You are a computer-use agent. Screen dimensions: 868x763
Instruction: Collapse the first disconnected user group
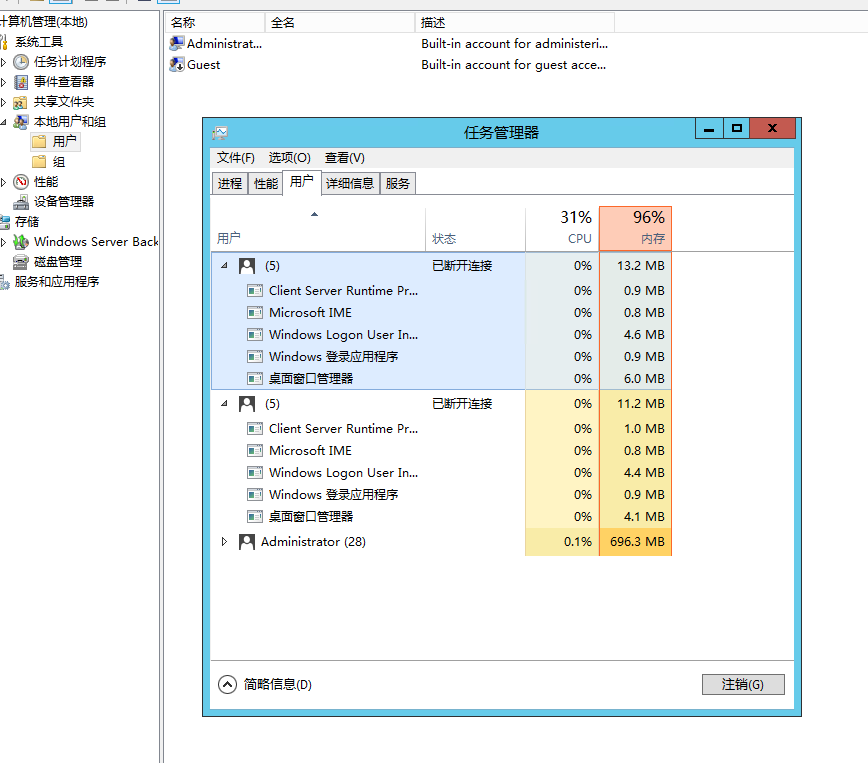[224, 266]
